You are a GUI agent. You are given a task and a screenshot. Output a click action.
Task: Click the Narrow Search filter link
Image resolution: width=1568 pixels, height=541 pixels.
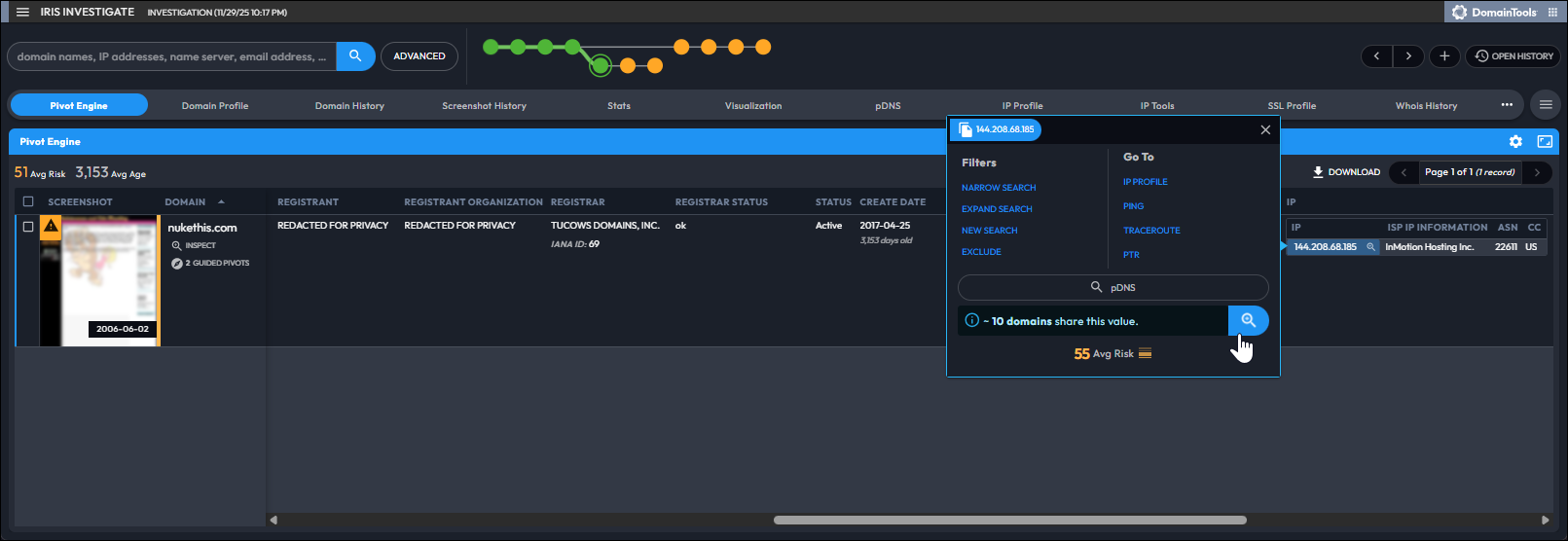999,188
